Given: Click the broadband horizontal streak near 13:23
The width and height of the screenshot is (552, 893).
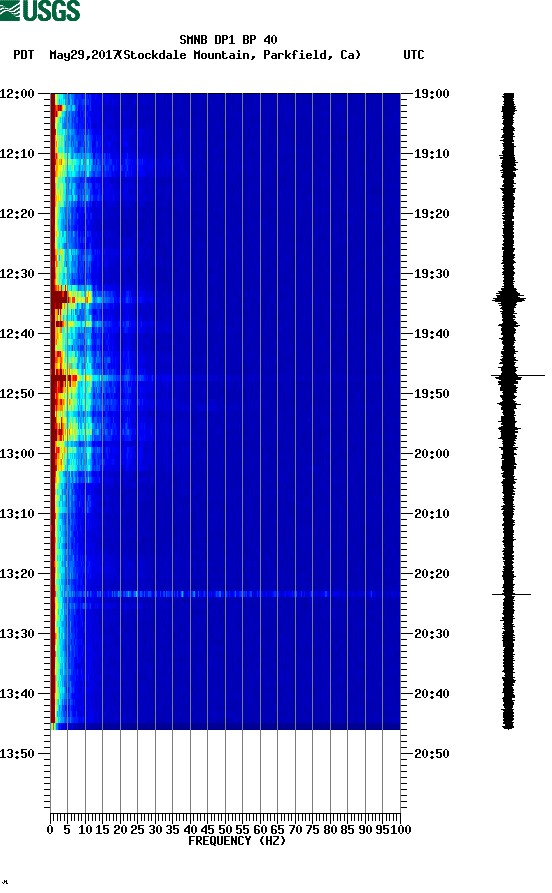Looking at the screenshot, I should [228, 595].
